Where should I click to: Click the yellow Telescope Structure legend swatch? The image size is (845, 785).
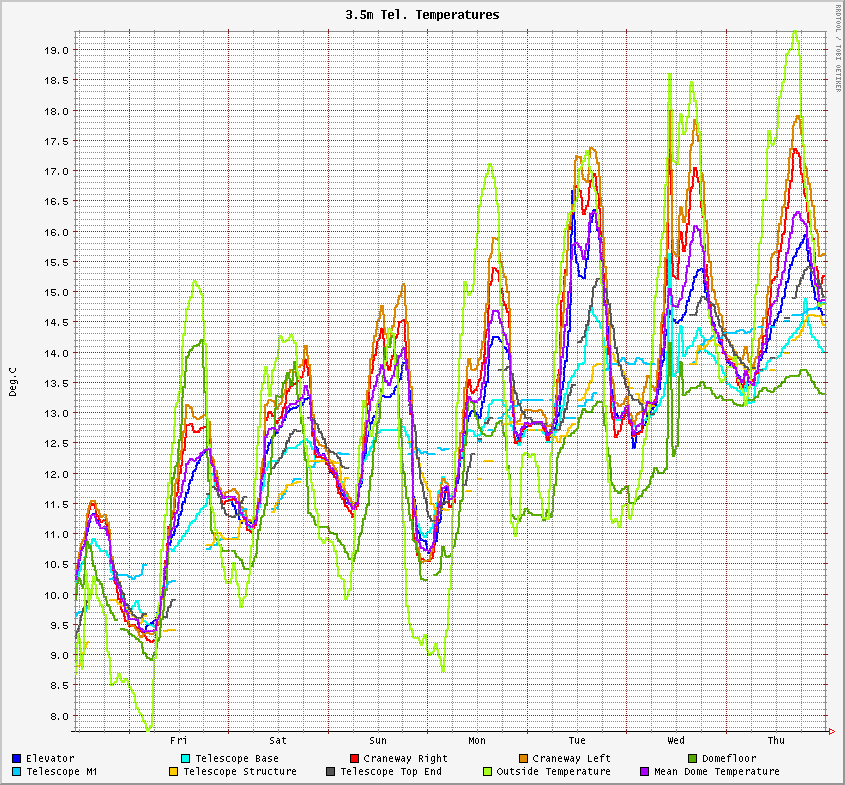coord(173,771)
